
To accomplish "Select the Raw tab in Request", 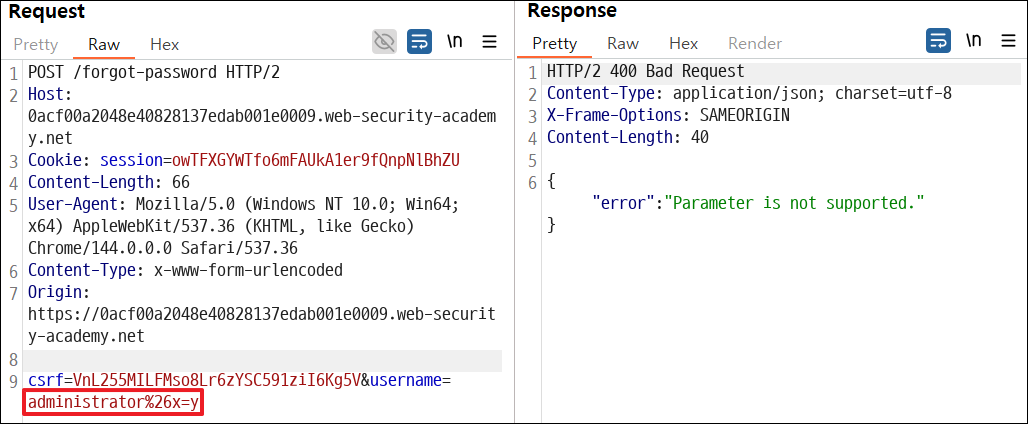I will 104,45.
